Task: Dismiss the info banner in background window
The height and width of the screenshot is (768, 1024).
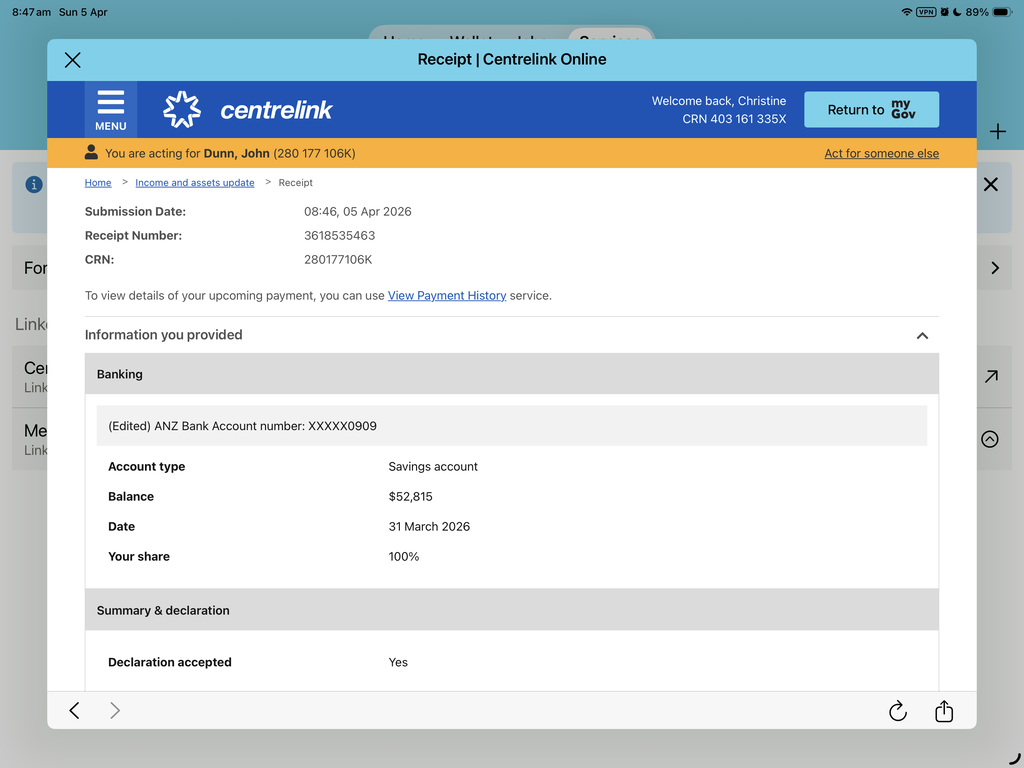Action: 991,185
